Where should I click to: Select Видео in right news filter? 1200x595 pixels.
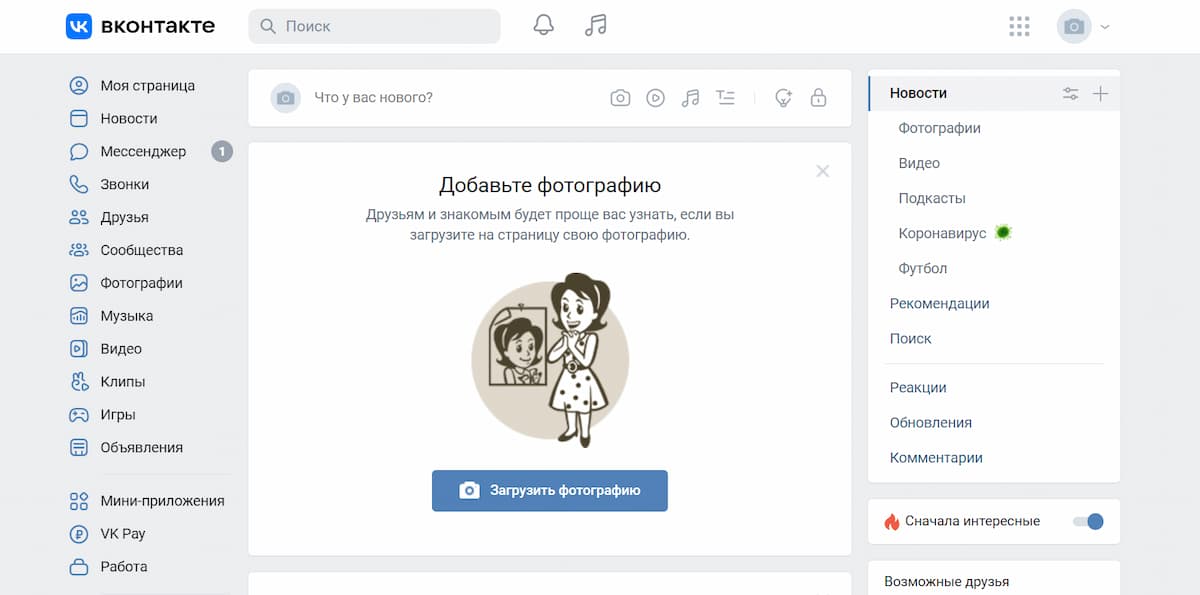(x=919, y=163)
